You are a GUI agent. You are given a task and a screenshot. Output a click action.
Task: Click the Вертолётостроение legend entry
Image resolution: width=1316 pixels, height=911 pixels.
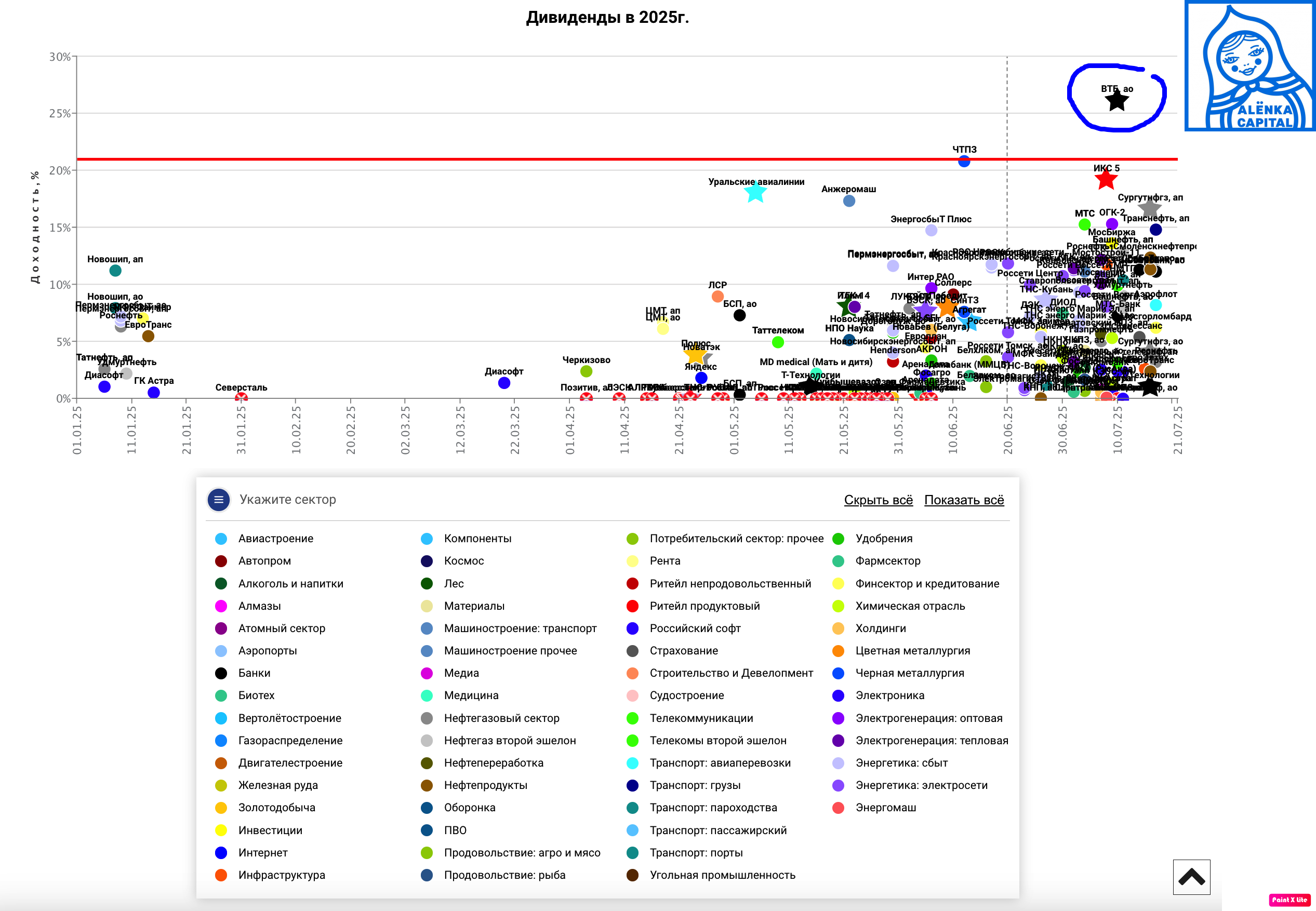pos(278,718)
